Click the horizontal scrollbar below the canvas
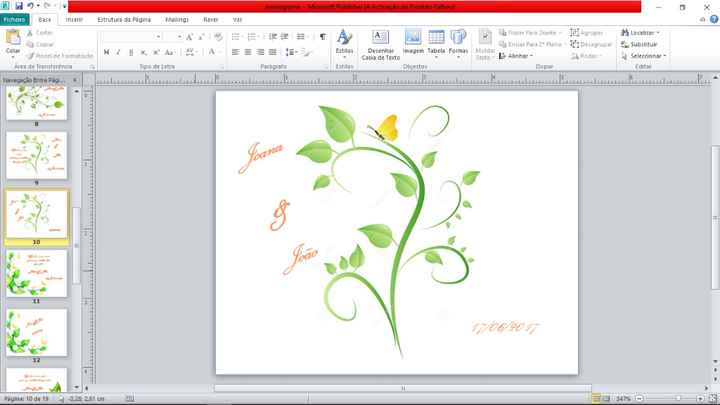 (x=403, y=388)
